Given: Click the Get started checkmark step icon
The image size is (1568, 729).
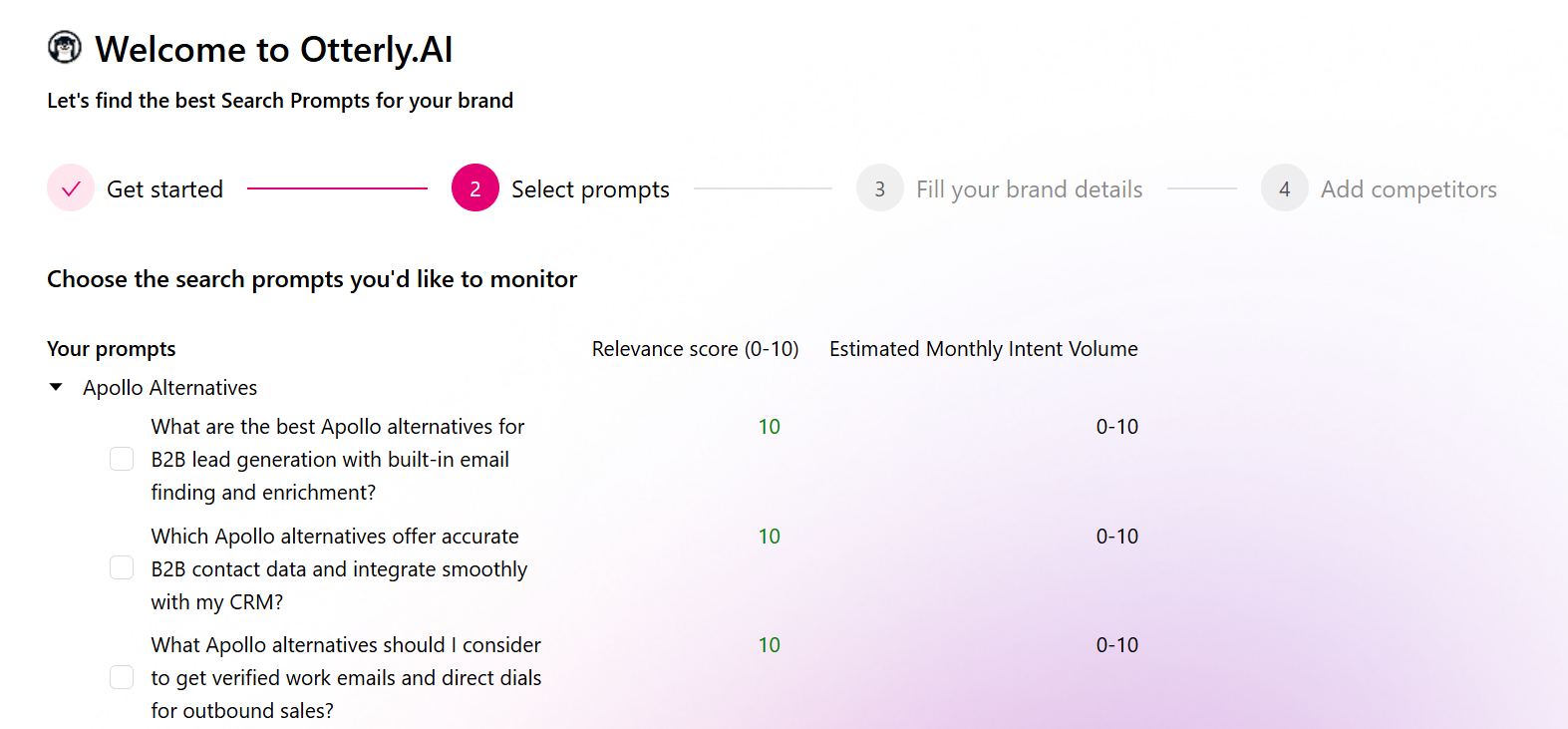Looking at the screenshot, I should coord(71,188).
